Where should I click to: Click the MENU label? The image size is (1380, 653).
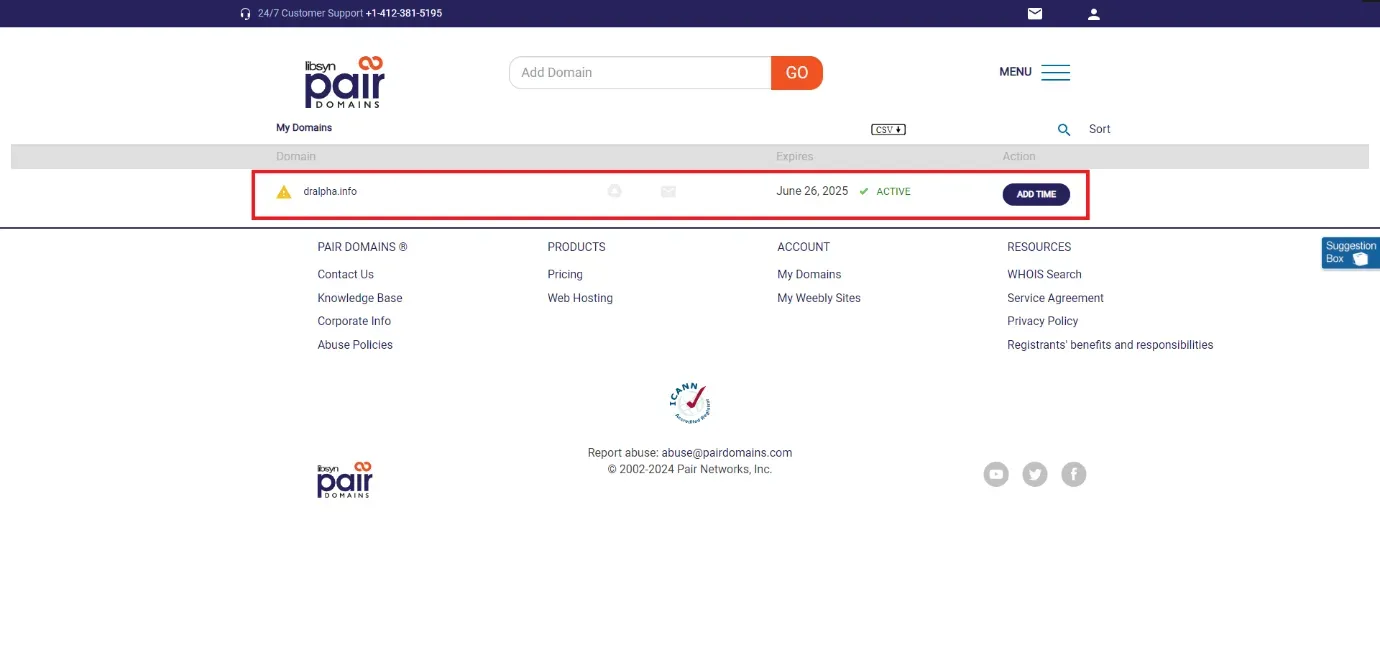click(x=1015, y=72)
